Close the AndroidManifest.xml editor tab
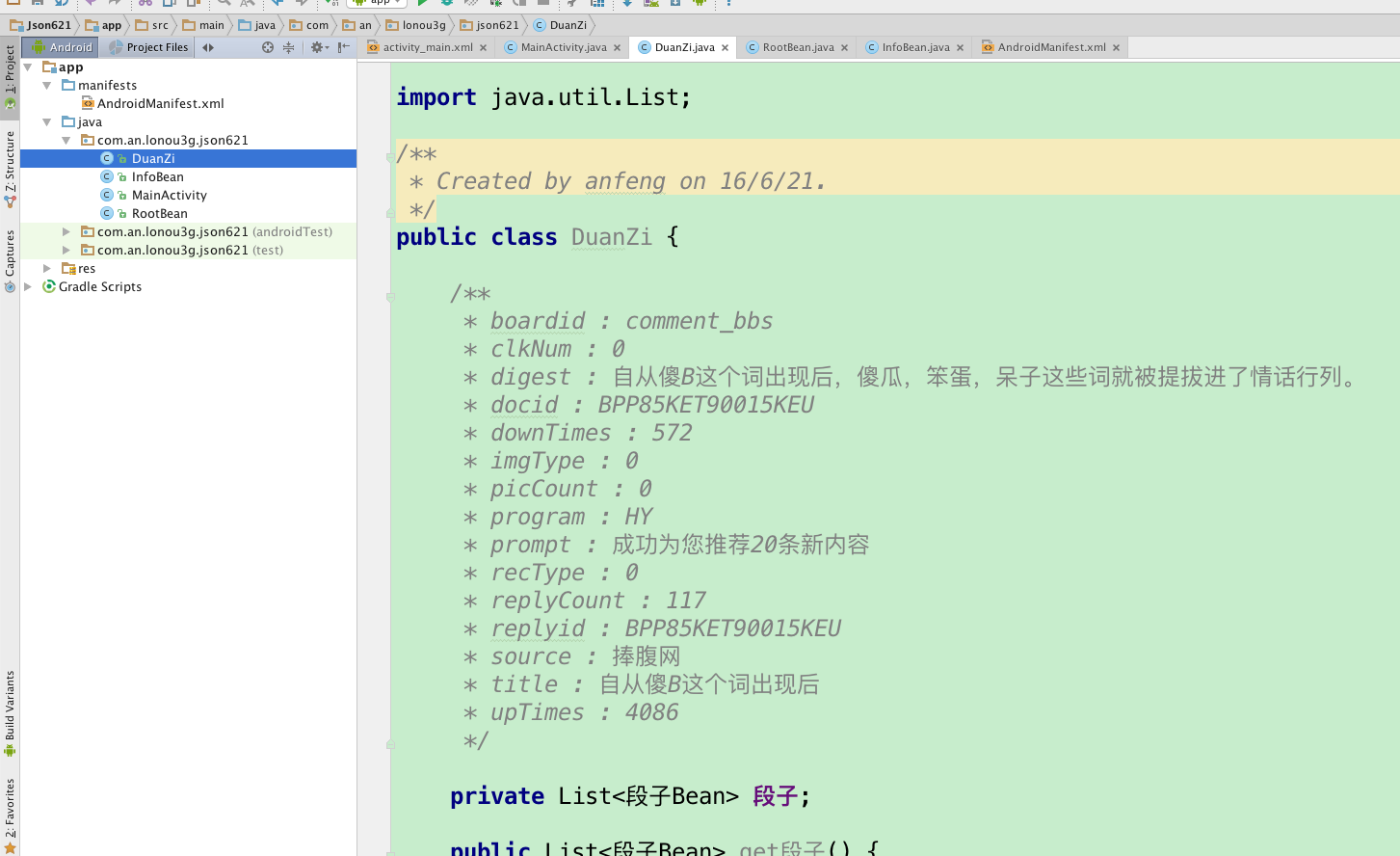The height and width of the screenshot is (856, 1400). [1117, 48]
